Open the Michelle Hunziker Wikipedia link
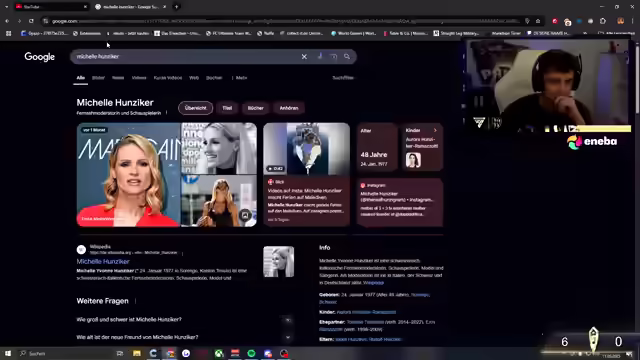 (x=103, y=261)
